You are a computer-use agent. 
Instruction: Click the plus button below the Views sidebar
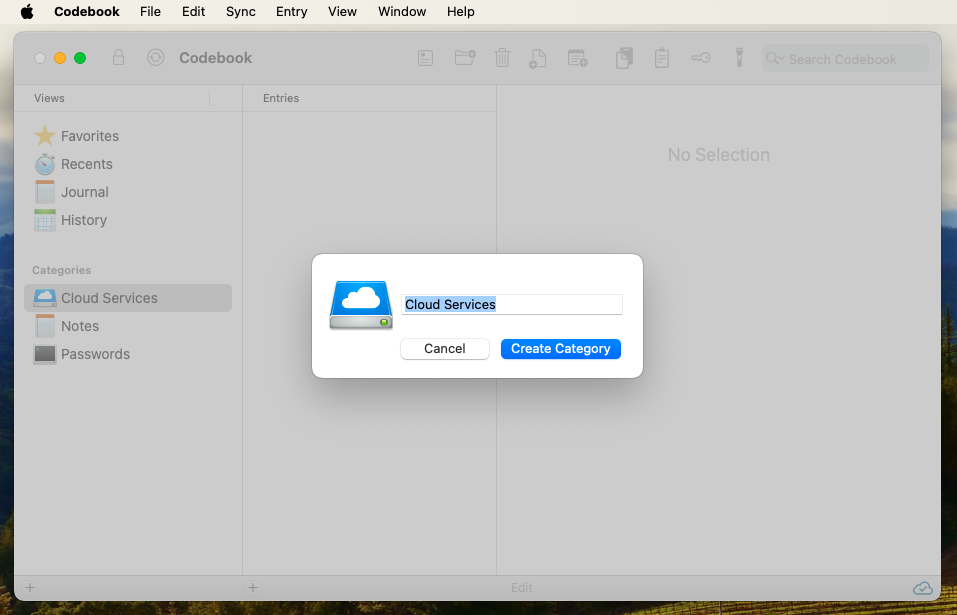tap(30, 588)
